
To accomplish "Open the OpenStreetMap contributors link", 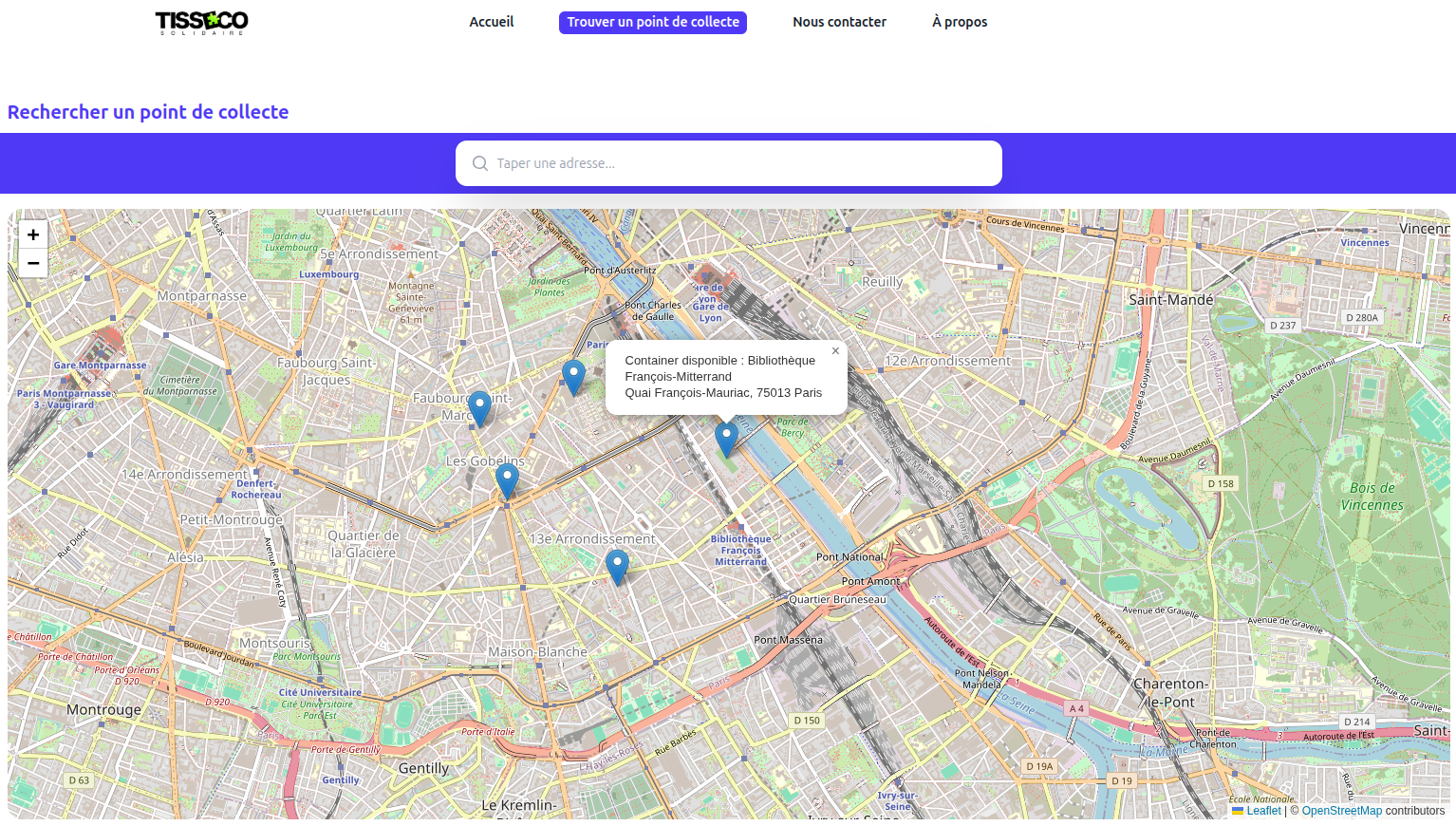I will pos(1342,811).
